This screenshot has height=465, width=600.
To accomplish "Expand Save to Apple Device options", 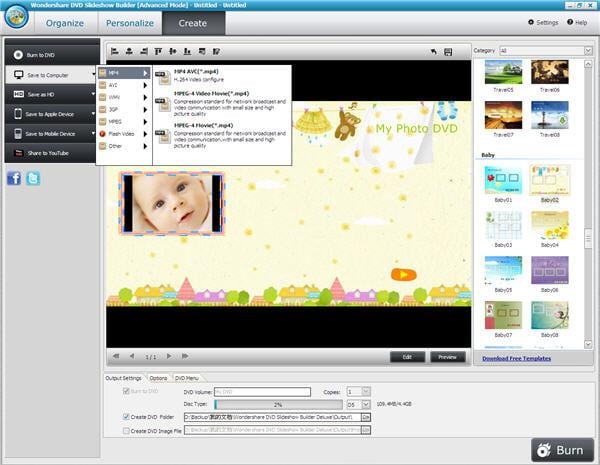I will pos(52,114).
